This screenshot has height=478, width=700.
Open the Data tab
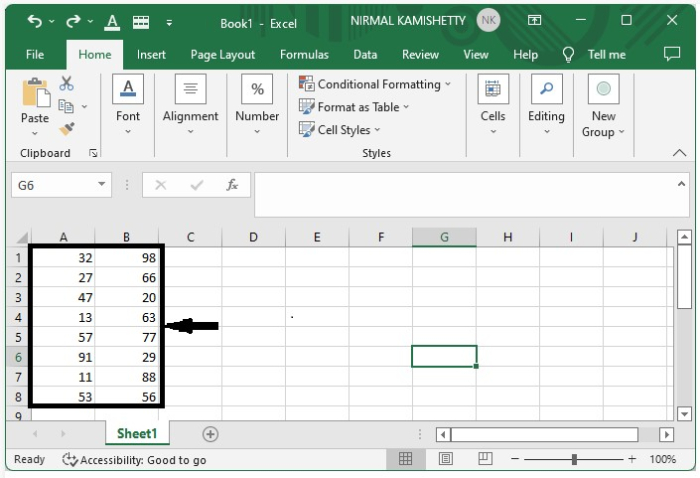point(365,54)
